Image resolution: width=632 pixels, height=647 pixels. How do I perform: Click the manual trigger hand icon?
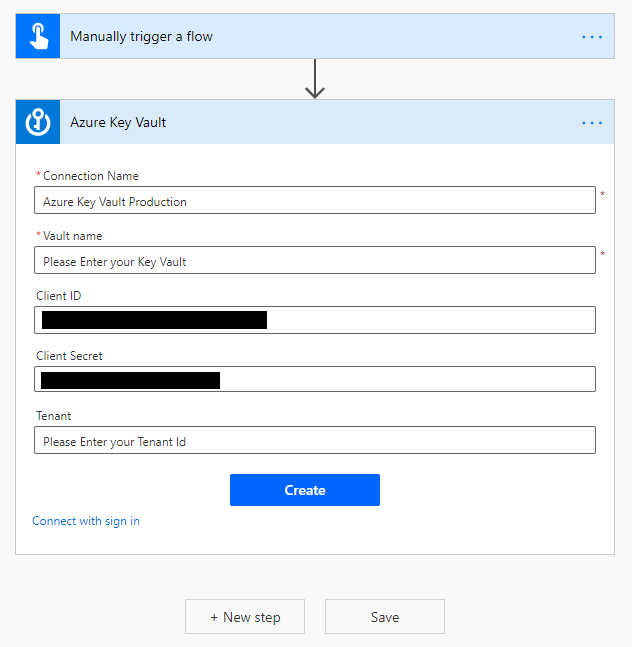click(38, 36)
